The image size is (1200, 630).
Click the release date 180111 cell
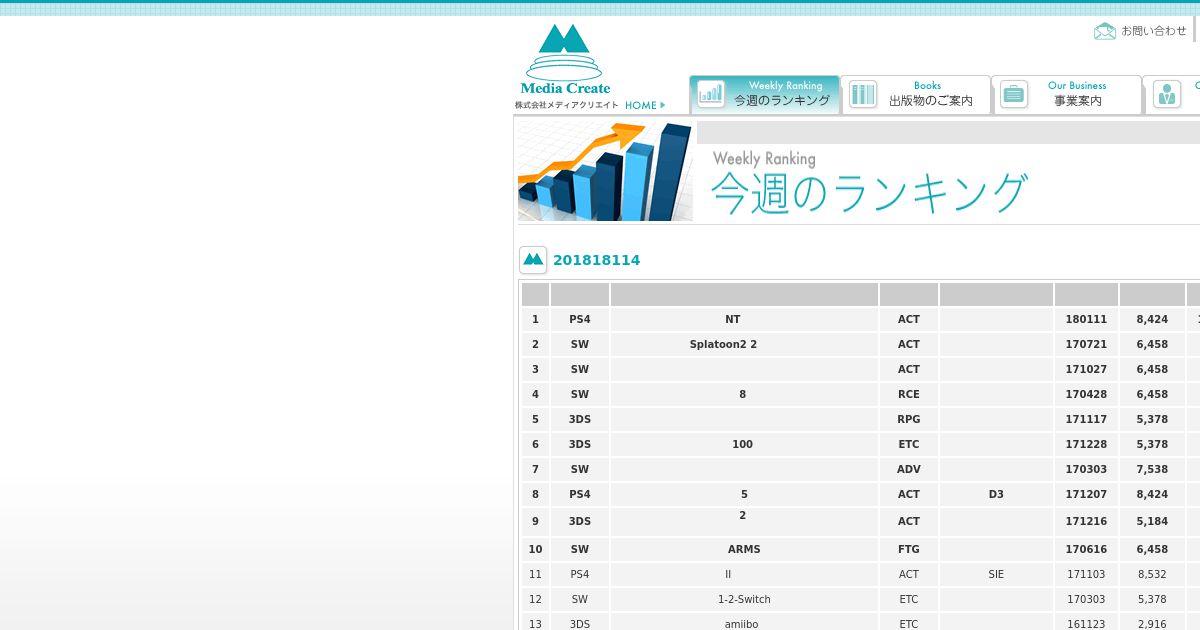click(x=1086, y=319)
